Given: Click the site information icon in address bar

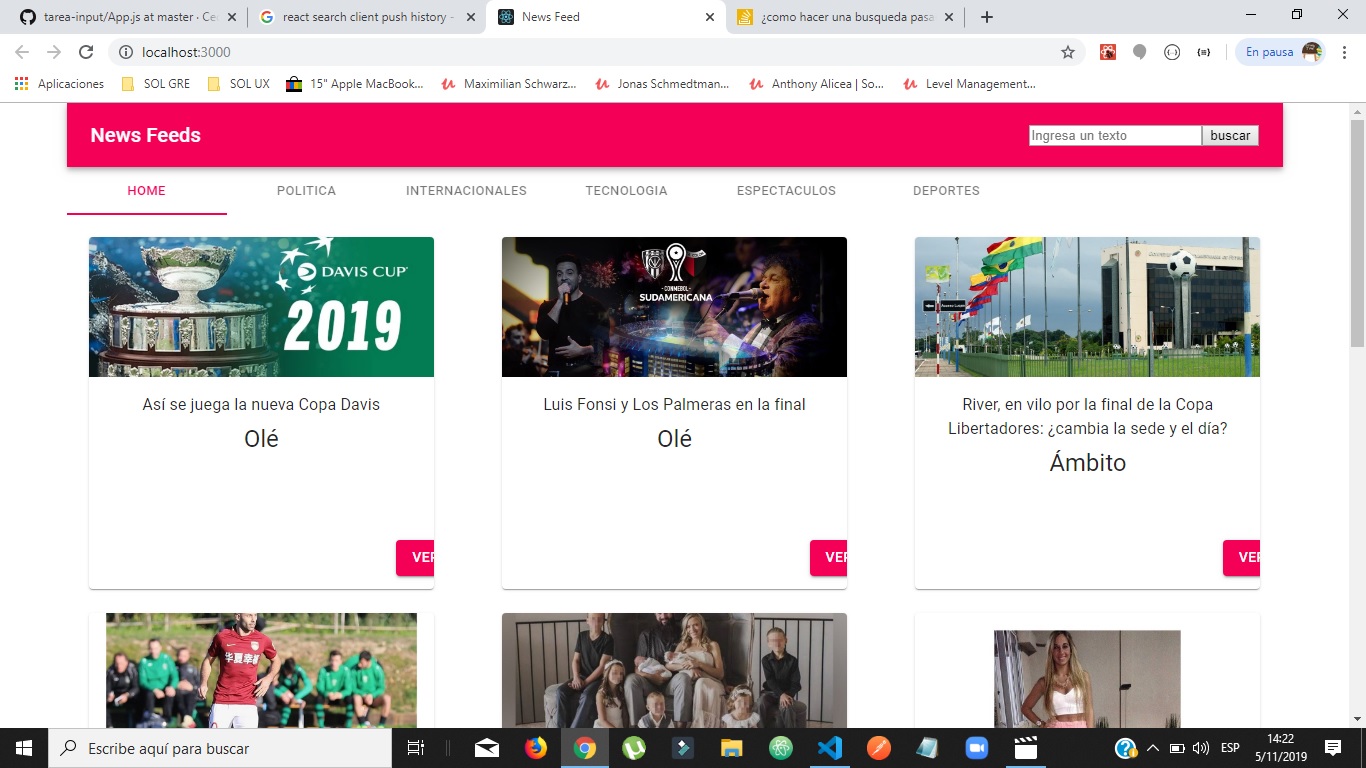Looking at the screenshot, I should point(125,52).
